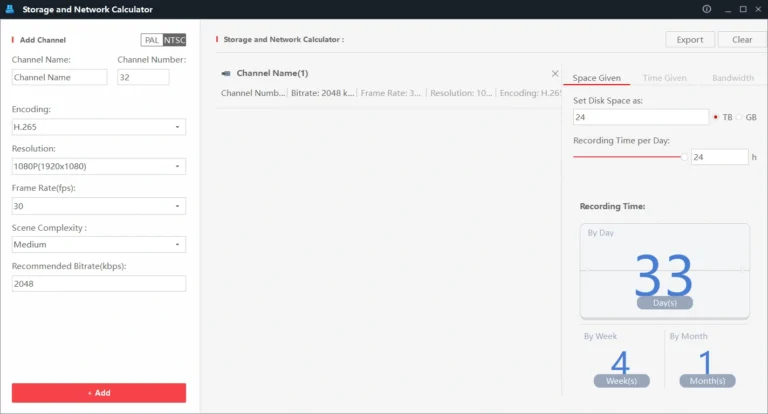Switch video standard to NTSC
The width and height of the screenshot is (768, 414).
pyautogui.click(x=174, y=40)
